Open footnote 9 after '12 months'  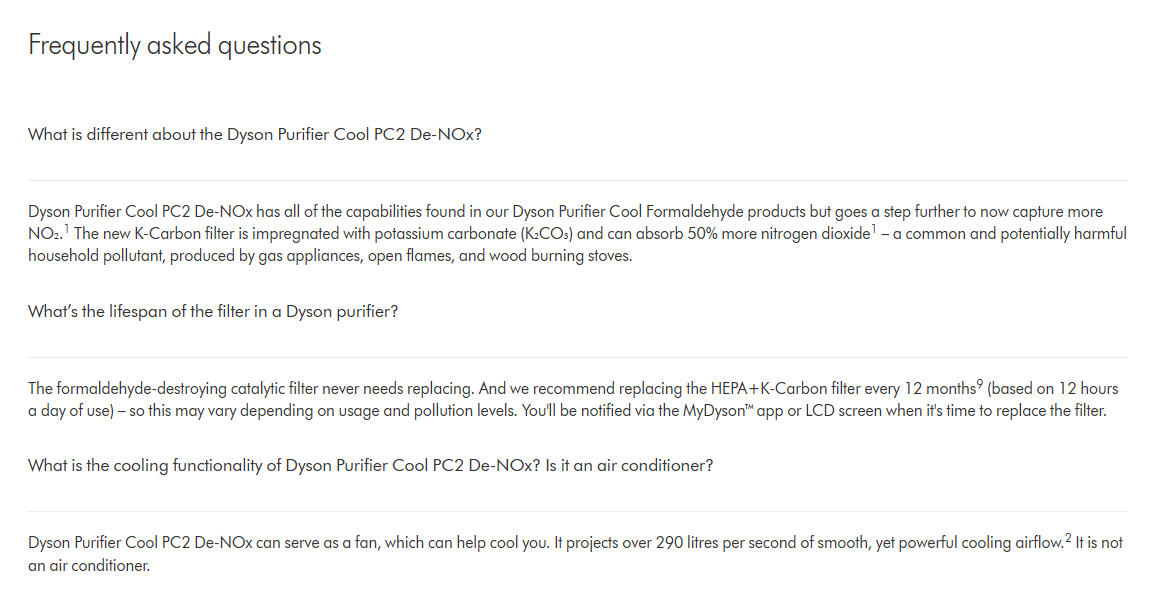(980, 383)
